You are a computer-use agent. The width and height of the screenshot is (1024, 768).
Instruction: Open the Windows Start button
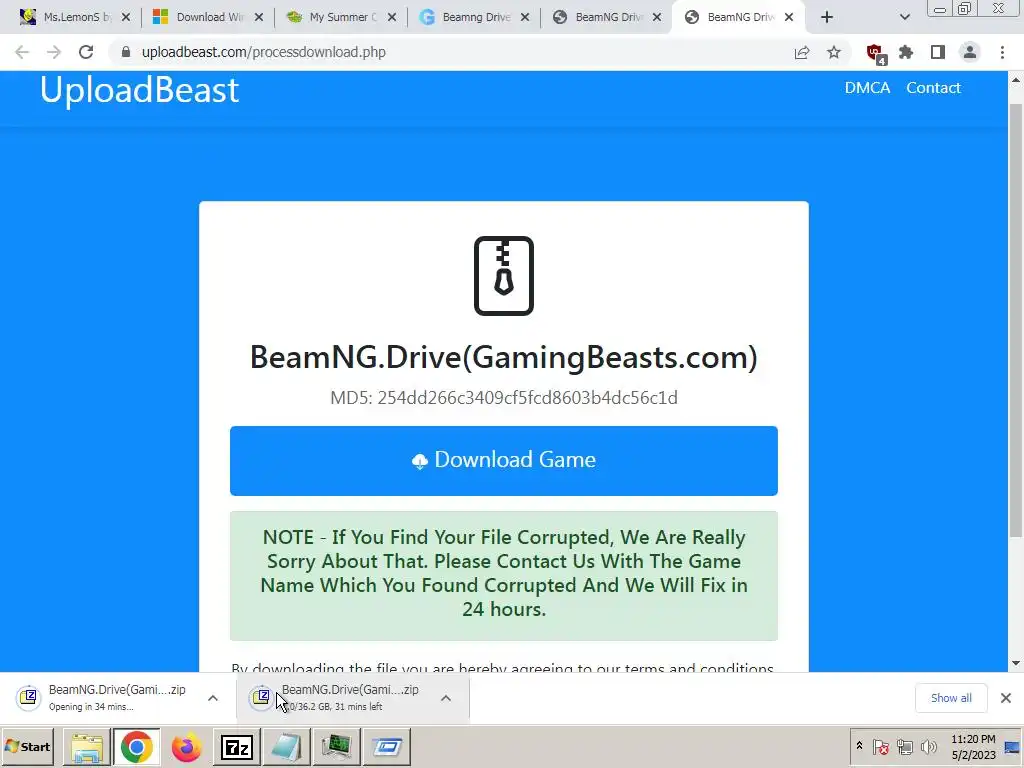pyautogui.click(x=28, y=746)
